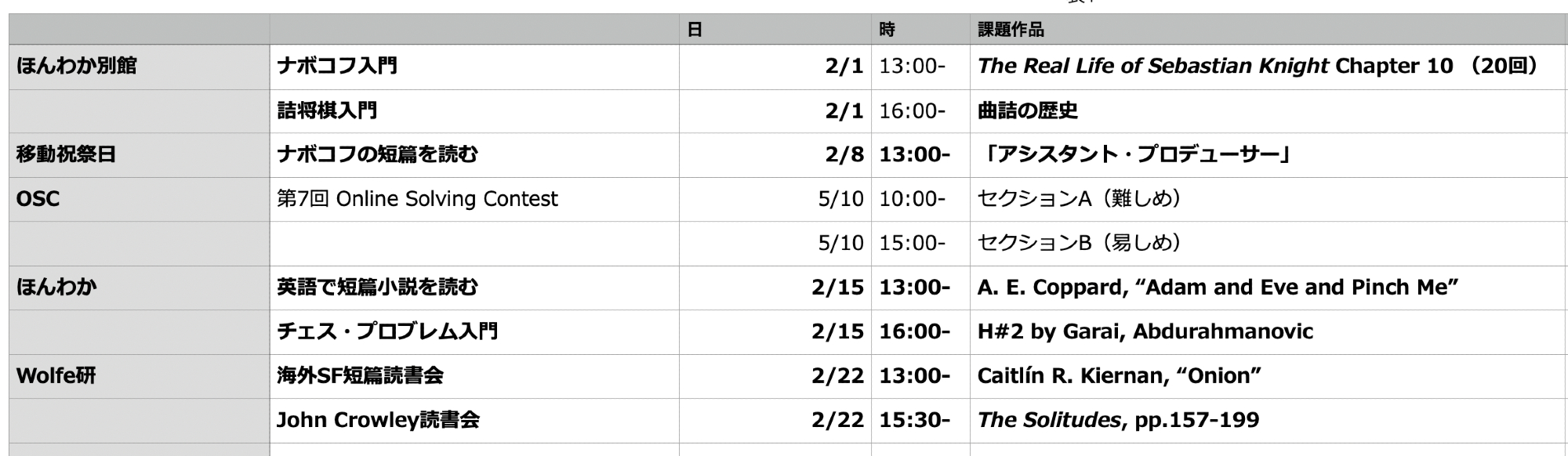This screenshot has width=1568, height=456.
Task: Select the セクションB（易しめ） cell
Action: point(1267,243)
